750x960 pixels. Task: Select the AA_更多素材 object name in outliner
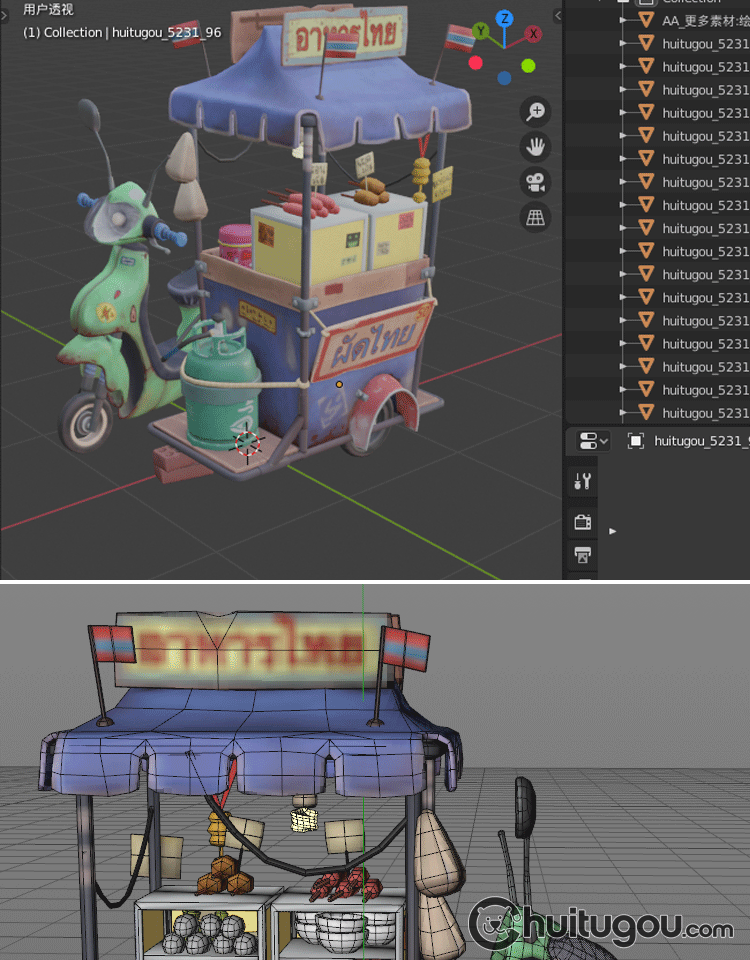698,20
